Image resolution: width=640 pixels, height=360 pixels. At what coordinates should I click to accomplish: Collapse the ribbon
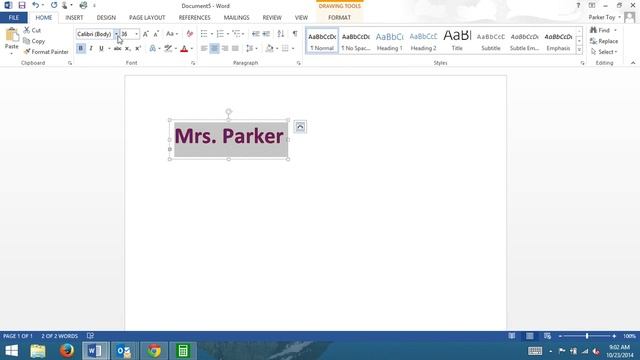[x=633, y=63]
